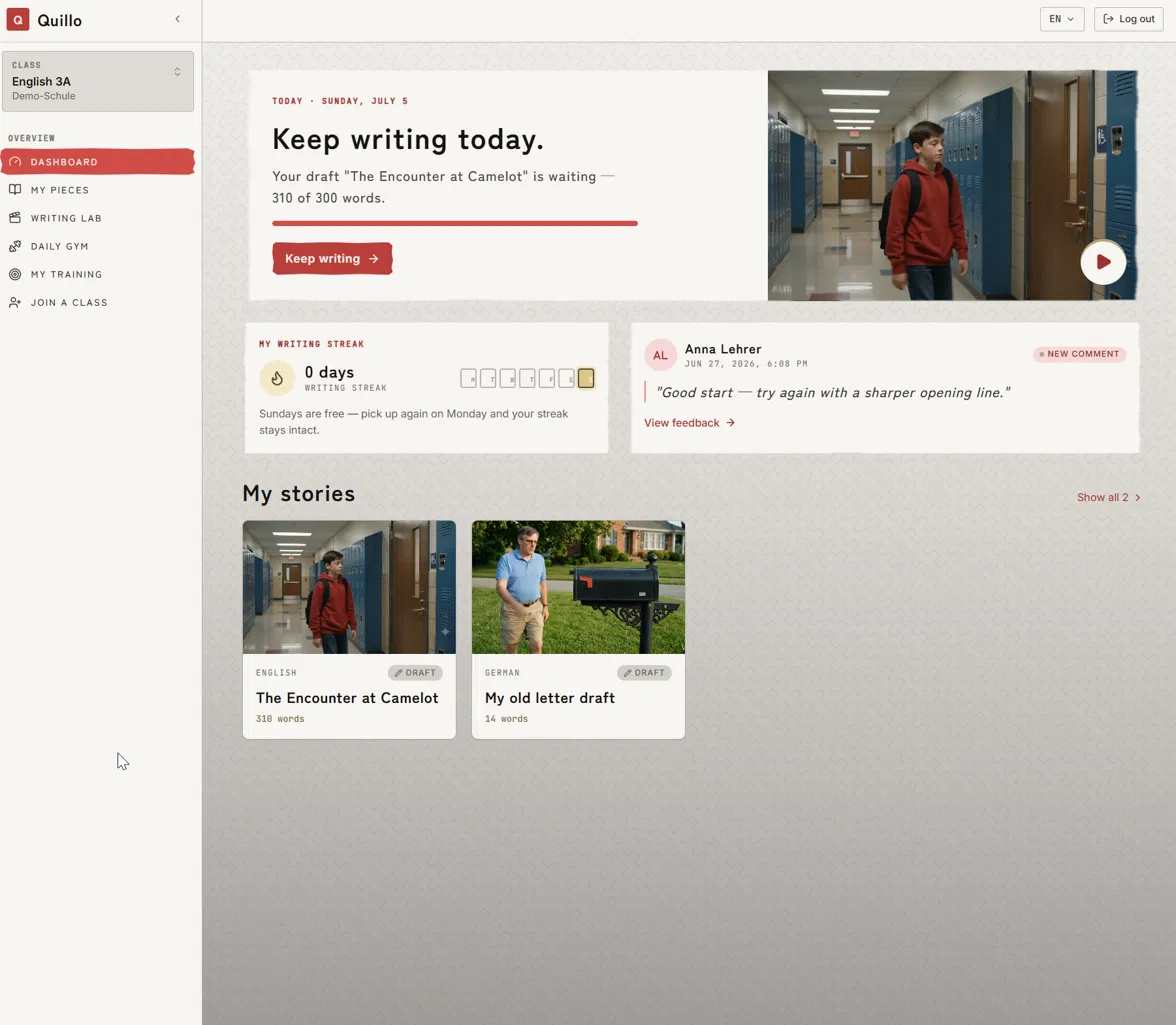
Task: Click the "JUN 27, 2026, 6:08 PM" timestamp
Action: point(746,364)
